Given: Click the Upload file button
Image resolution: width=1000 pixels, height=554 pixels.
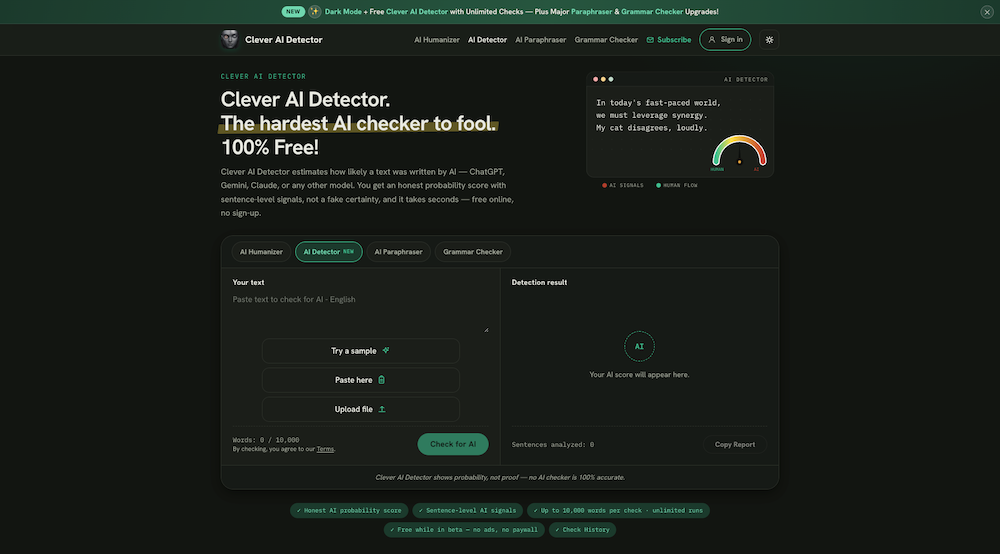Looking at the screenshot, I should coord(360,409).
